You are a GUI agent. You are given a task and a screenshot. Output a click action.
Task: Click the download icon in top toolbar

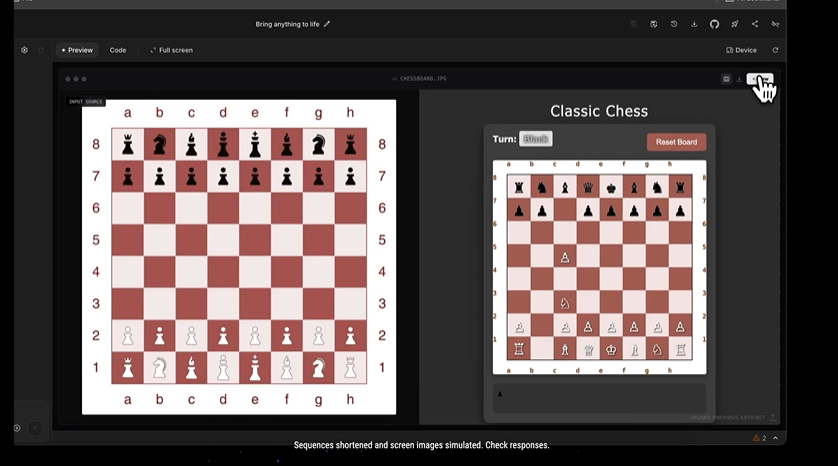[694, 24]
